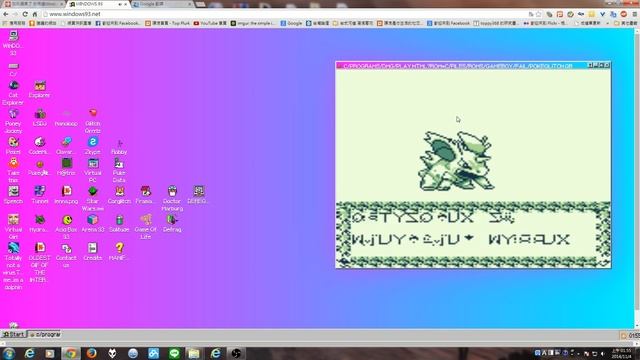Viewport: 640px width, 360px height.
Task: Open the Nanoloop desktop icon
Action: click(66, 118)
